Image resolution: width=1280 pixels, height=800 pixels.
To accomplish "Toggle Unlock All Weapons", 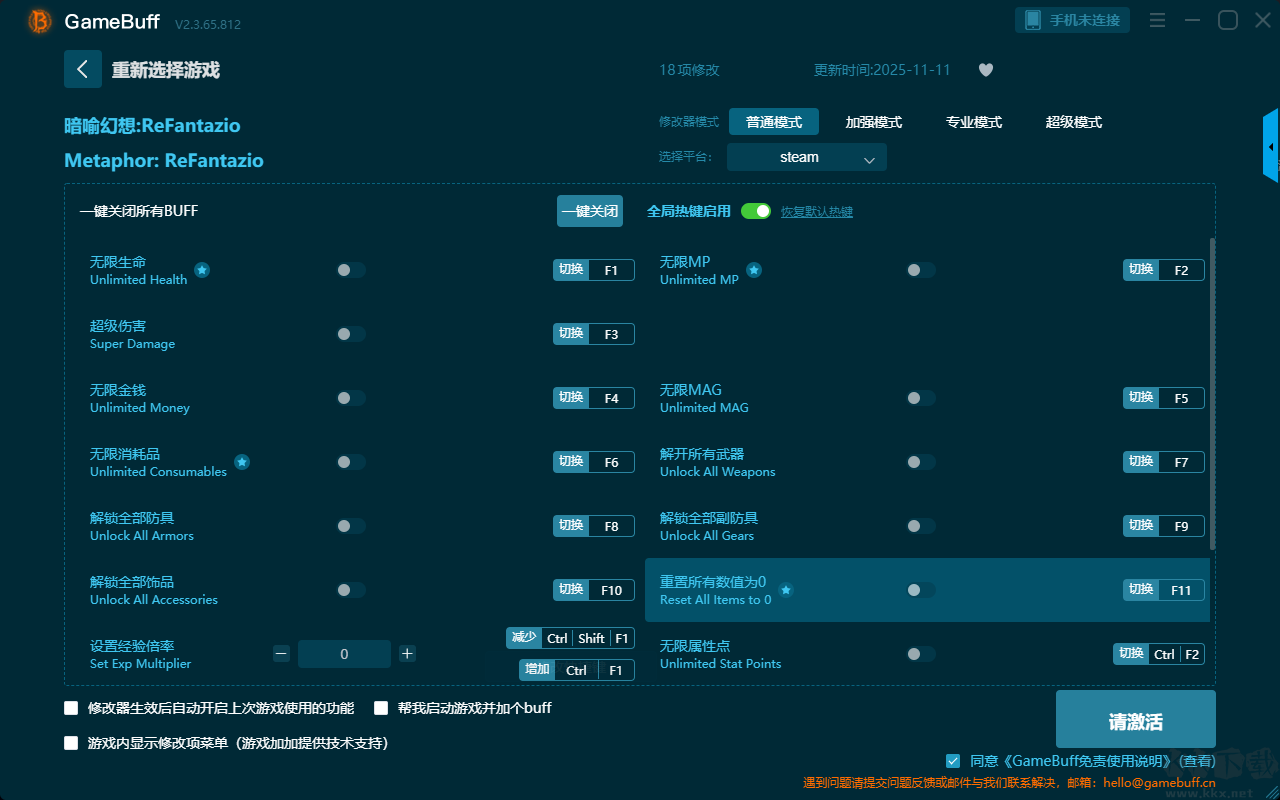I will click(x=921, y=462).
